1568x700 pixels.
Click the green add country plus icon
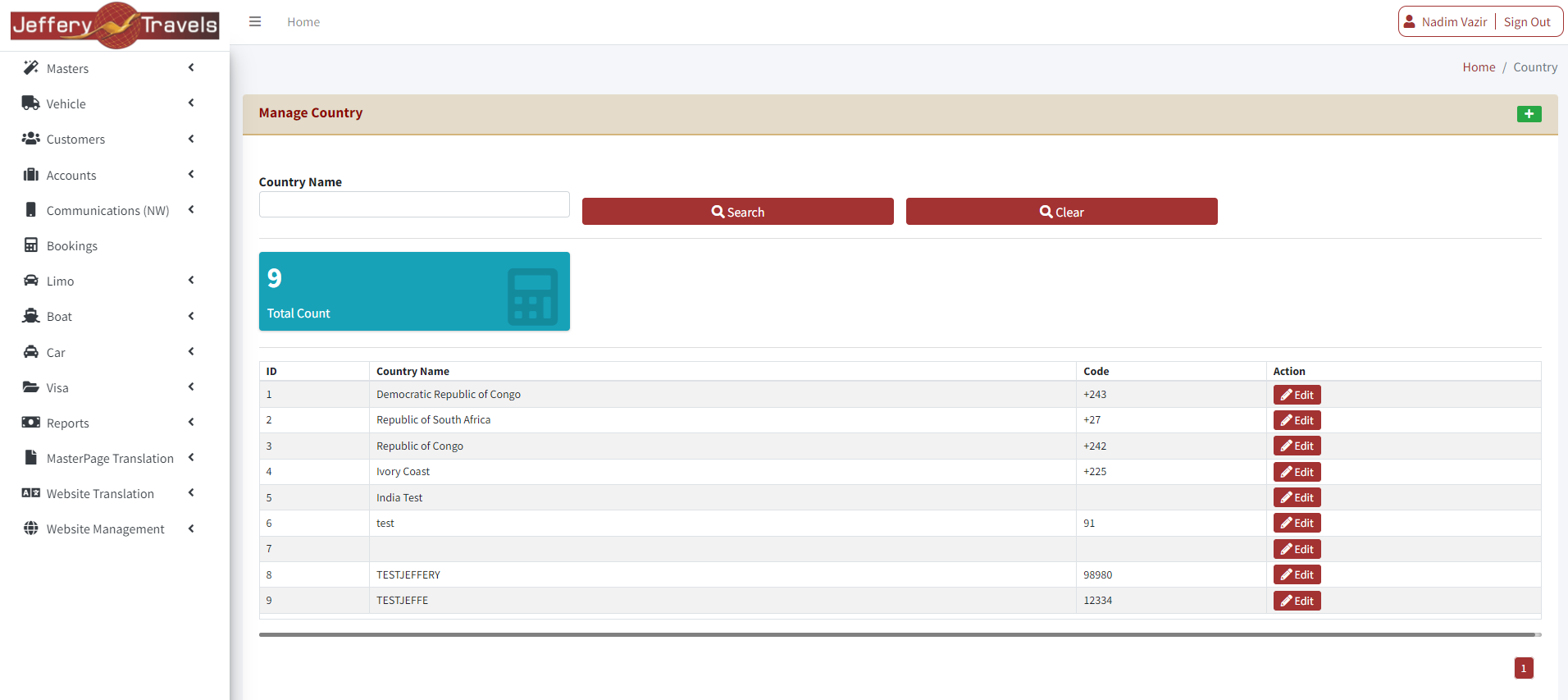tap(1528, 114)
